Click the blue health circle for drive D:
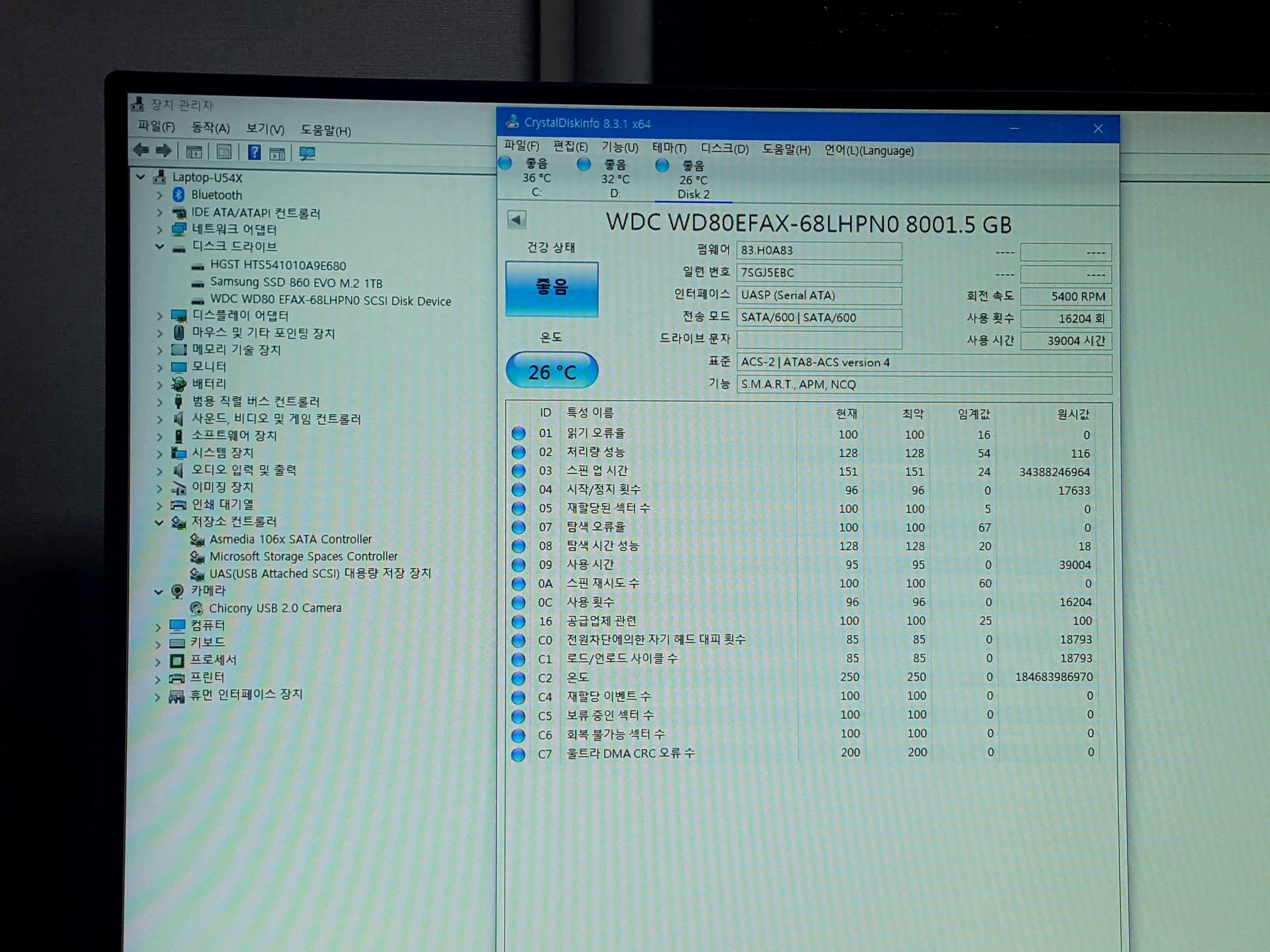The height and width of the screenshot is (952, 1270). [x=584, y=164]
